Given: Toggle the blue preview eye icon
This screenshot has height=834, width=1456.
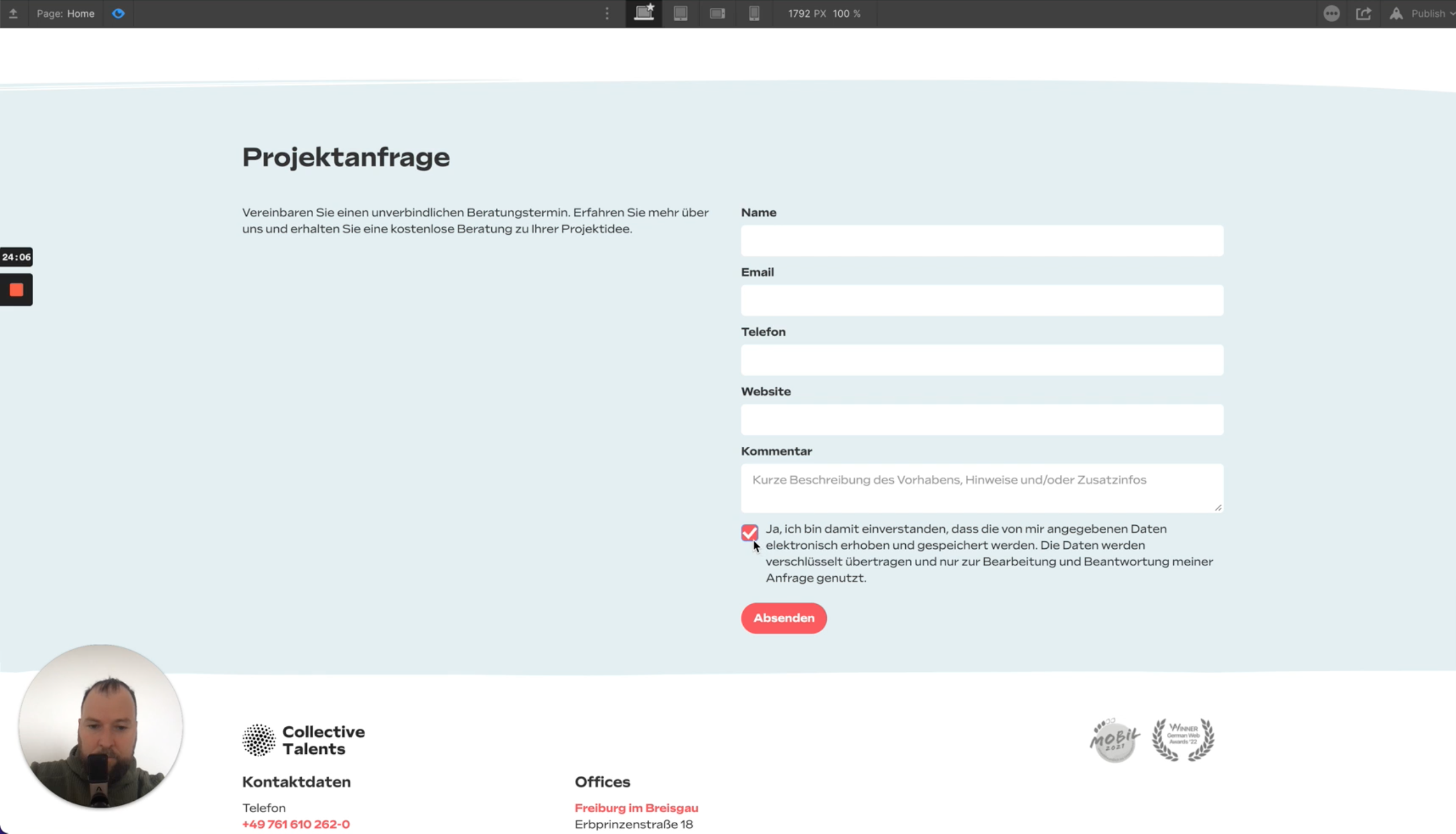Looking at the screenshot, I should click(x=119, y=13).
